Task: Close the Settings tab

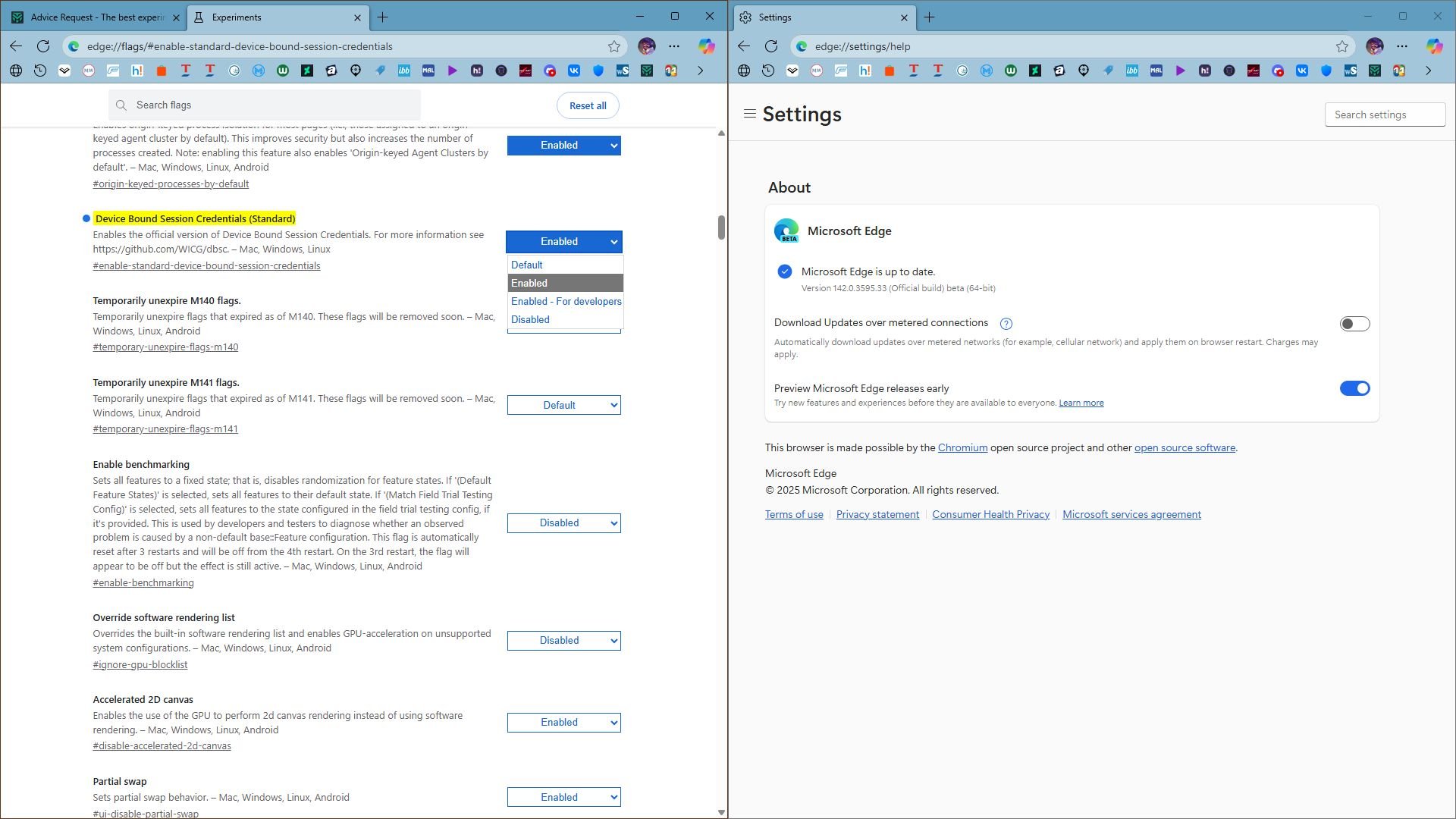Action: [904, 17]
